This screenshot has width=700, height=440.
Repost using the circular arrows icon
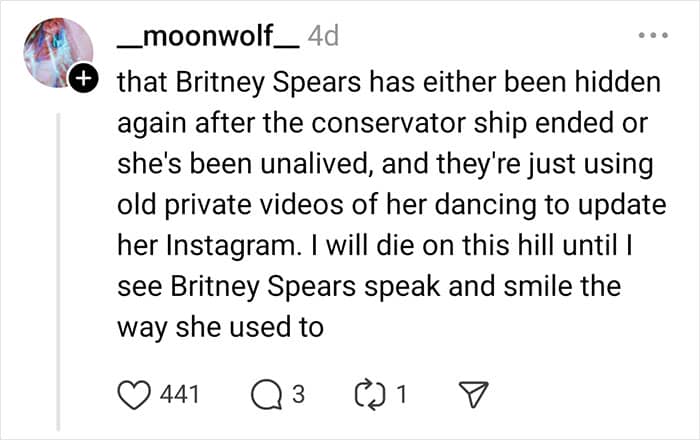point(369,394)
